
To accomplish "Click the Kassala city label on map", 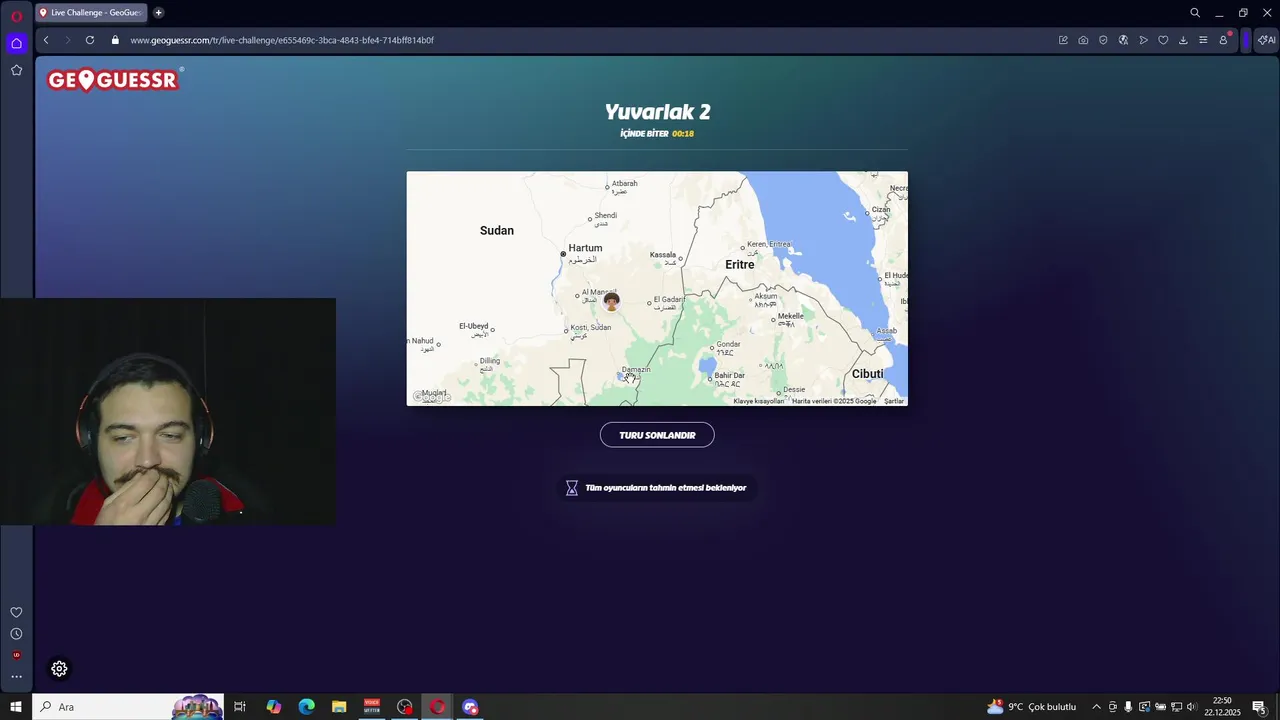I will 662,255.
